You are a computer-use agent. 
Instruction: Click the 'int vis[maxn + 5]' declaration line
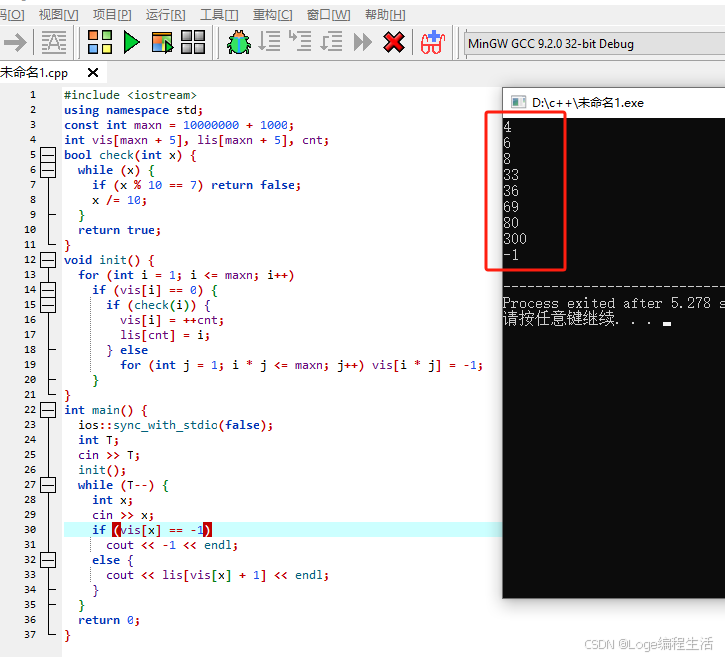(x=197, y=140)
